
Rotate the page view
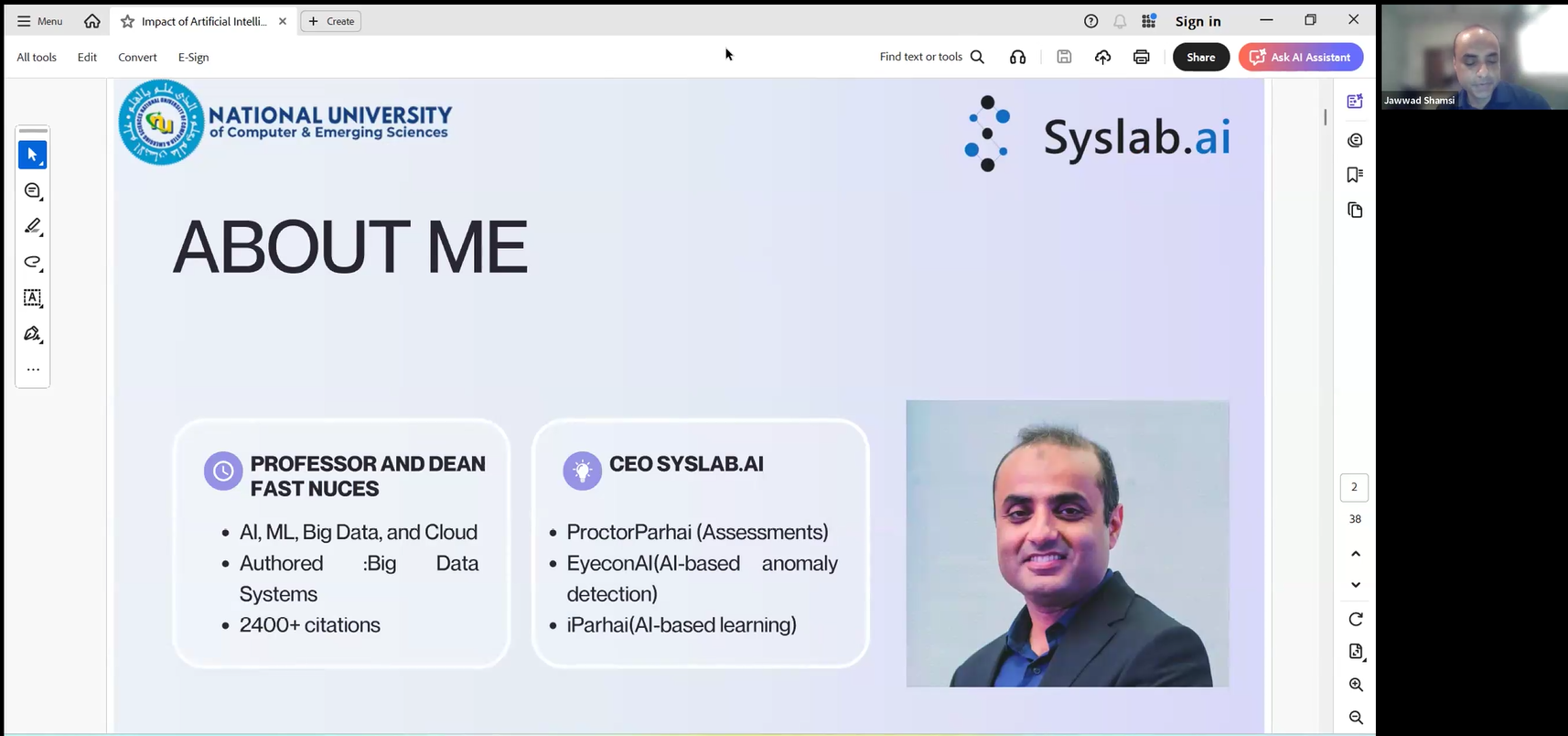1355,619
